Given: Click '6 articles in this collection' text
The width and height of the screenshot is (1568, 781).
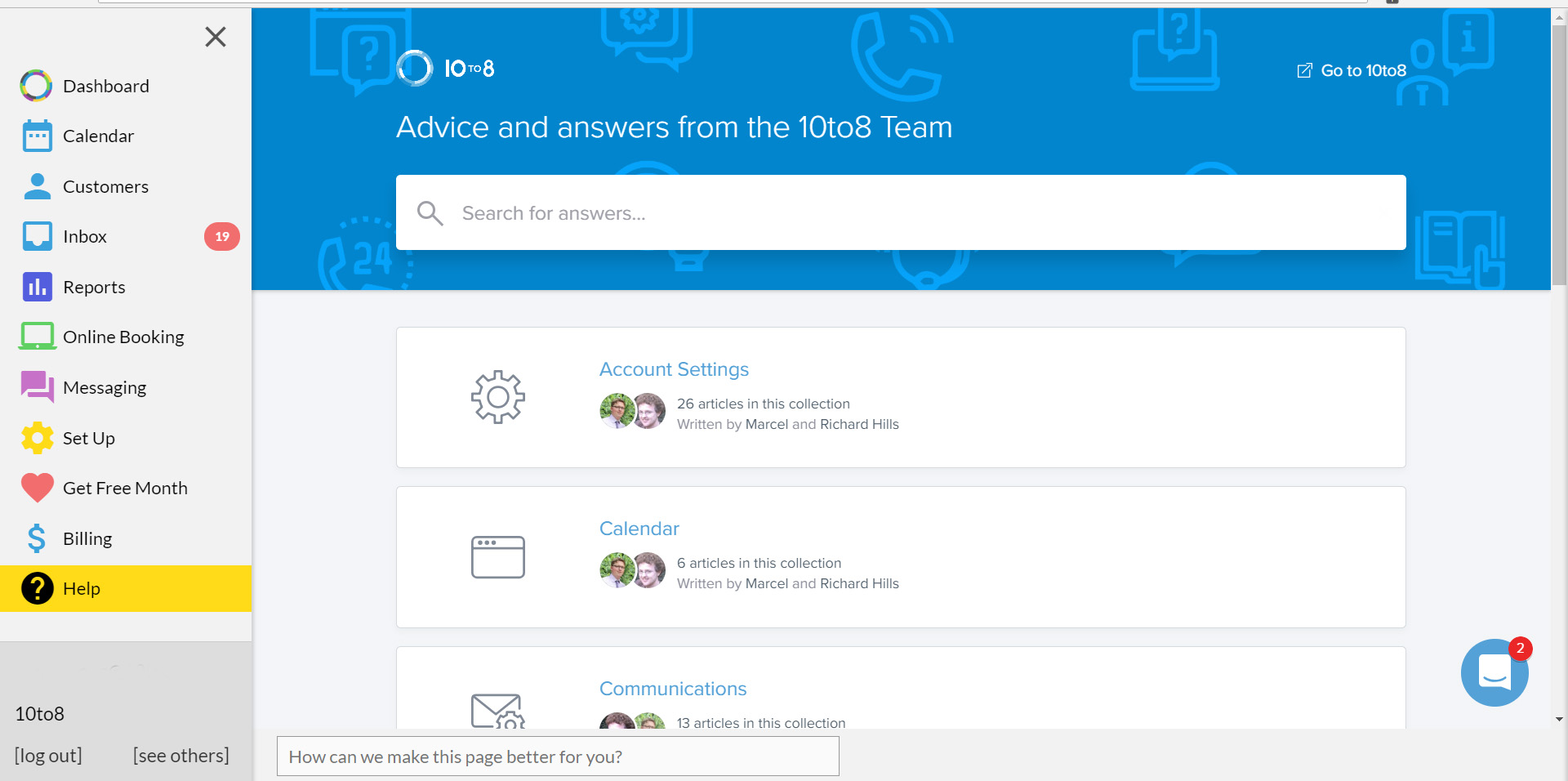Looking at the screenshot, I should tap(759, 563).
